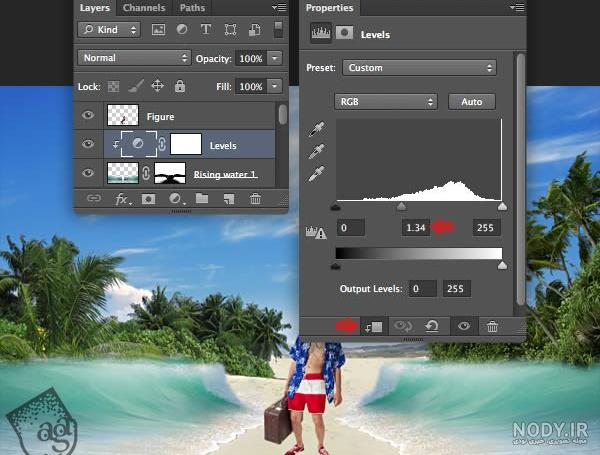600x455 pixels.
Task: Click the Output Levels 255 field
Action: (457, 289)
